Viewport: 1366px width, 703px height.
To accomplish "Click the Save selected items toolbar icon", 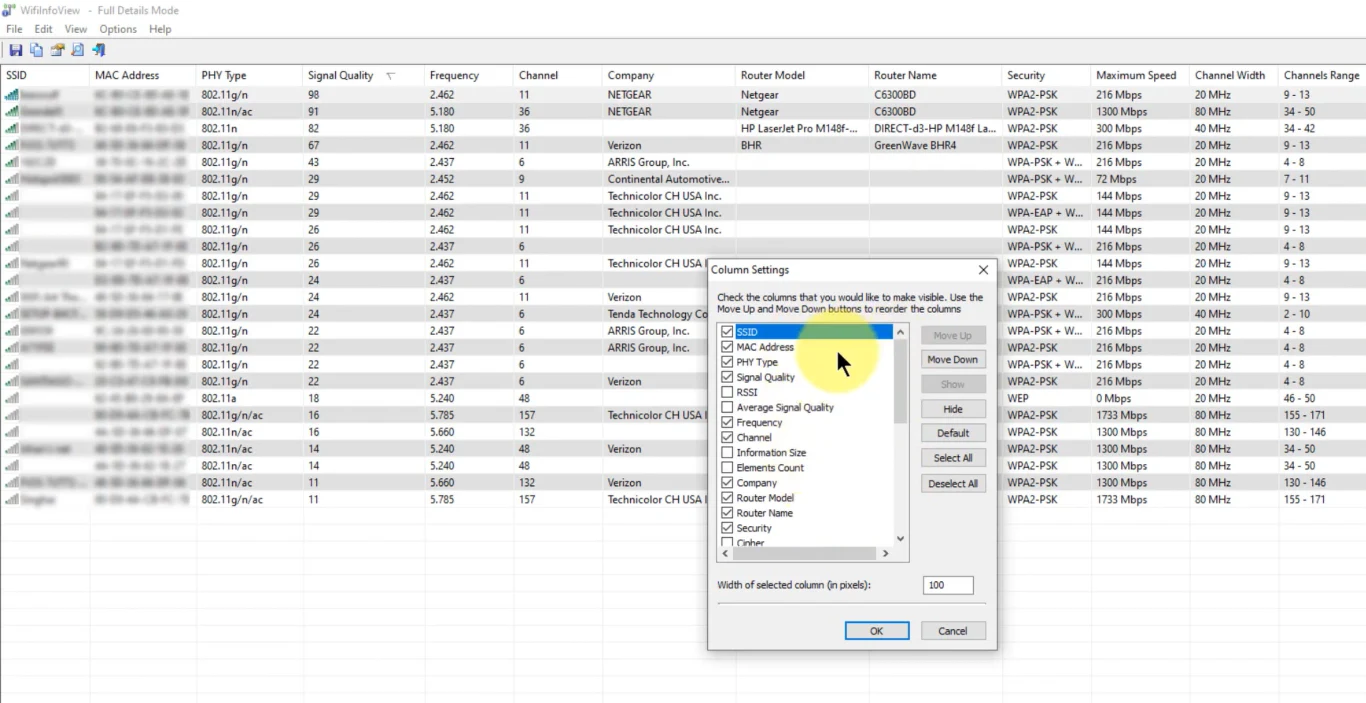I will tap(15, 50).
